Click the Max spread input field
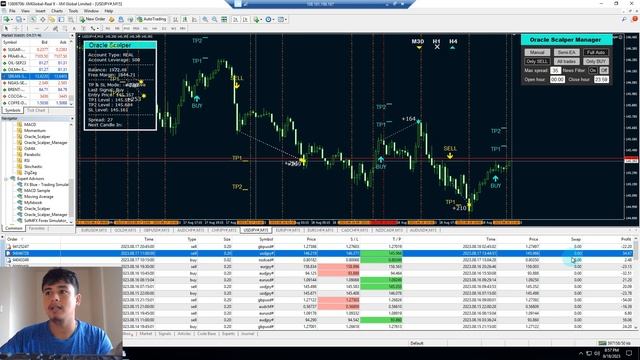 pos(556,71)
